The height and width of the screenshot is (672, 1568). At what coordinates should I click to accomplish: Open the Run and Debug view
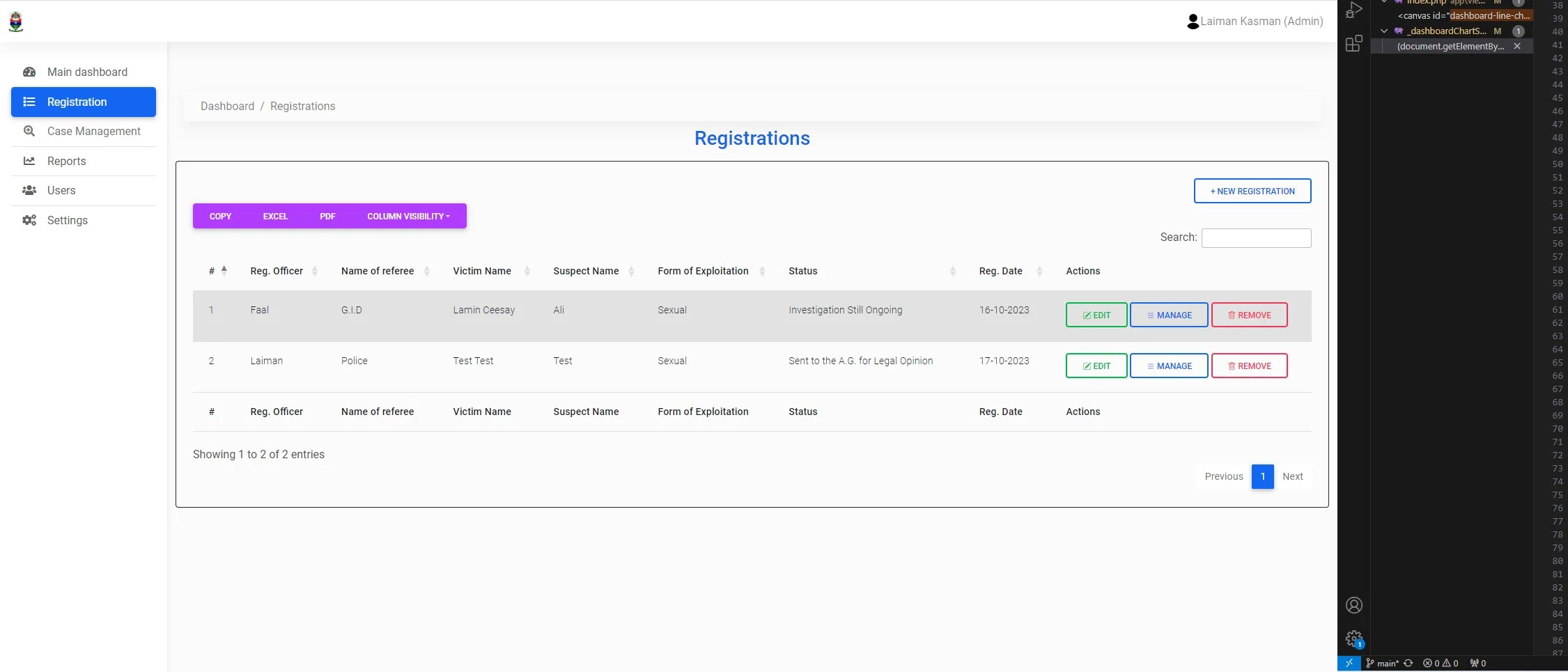coord(1354,10)
